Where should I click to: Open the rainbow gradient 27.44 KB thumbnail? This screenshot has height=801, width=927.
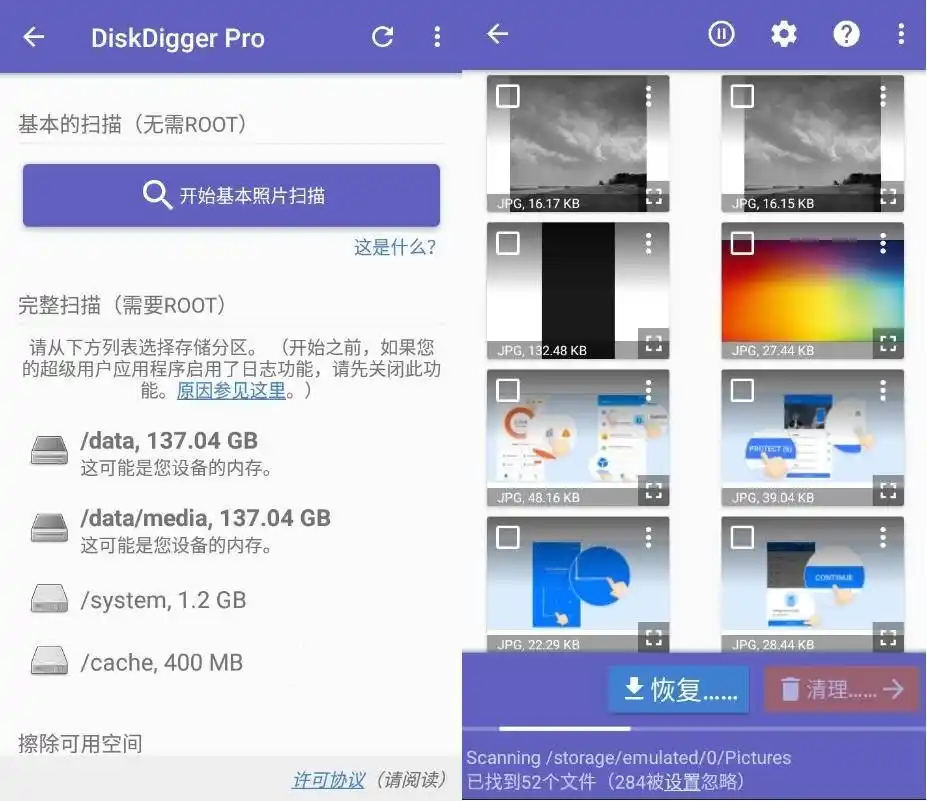point(812,290)
